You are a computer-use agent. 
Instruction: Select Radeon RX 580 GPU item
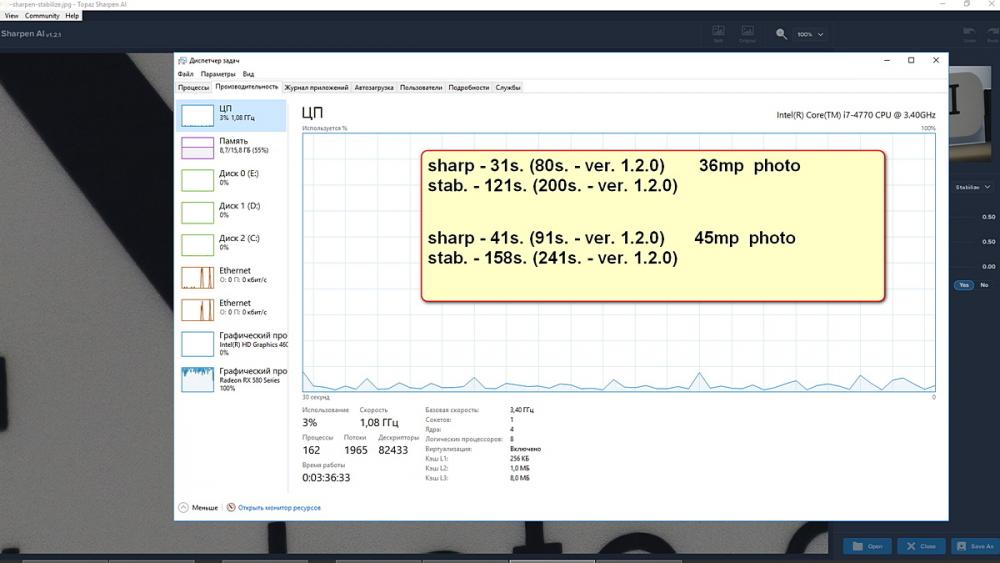click(x=232, y=379)
